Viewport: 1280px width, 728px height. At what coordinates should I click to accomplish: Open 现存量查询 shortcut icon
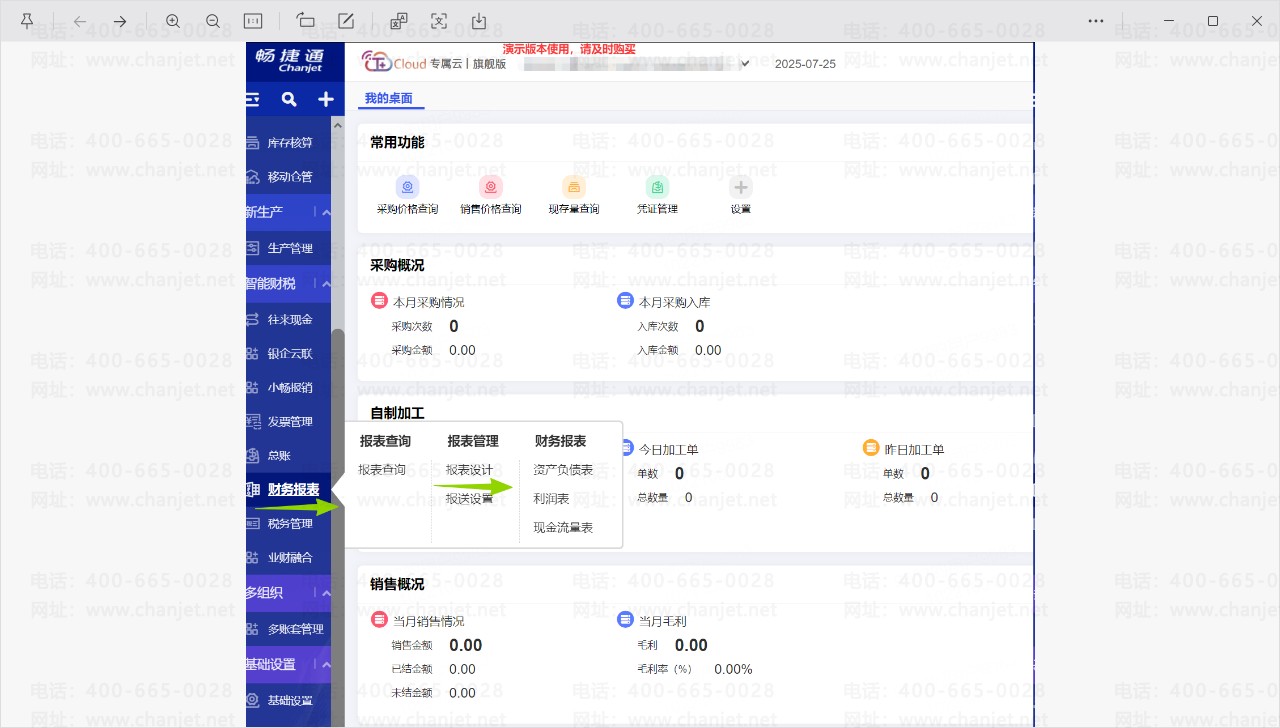click(x=573, y=186)
